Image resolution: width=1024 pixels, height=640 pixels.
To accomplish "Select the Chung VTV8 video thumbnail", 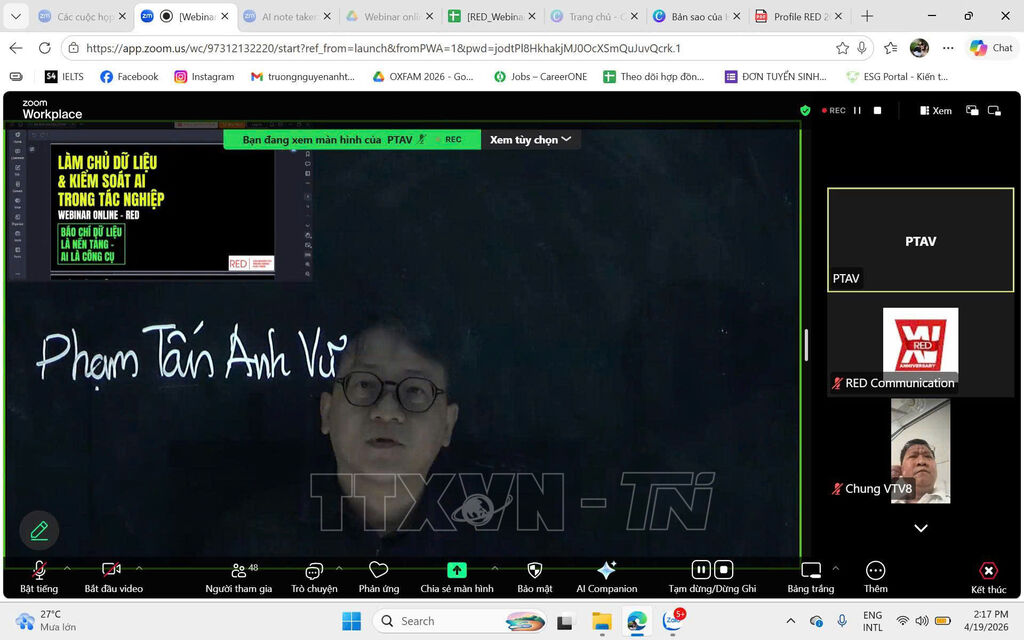I will pos(920,450).
